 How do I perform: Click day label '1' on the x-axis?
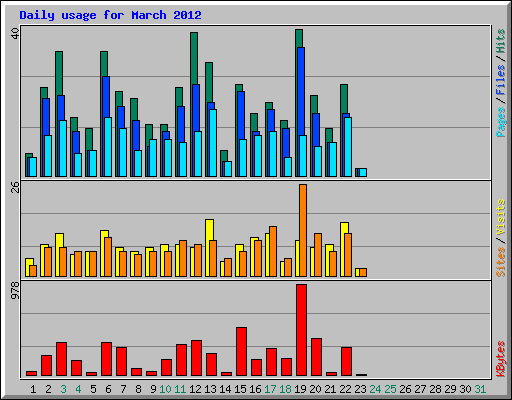click(x=33, y=389)
